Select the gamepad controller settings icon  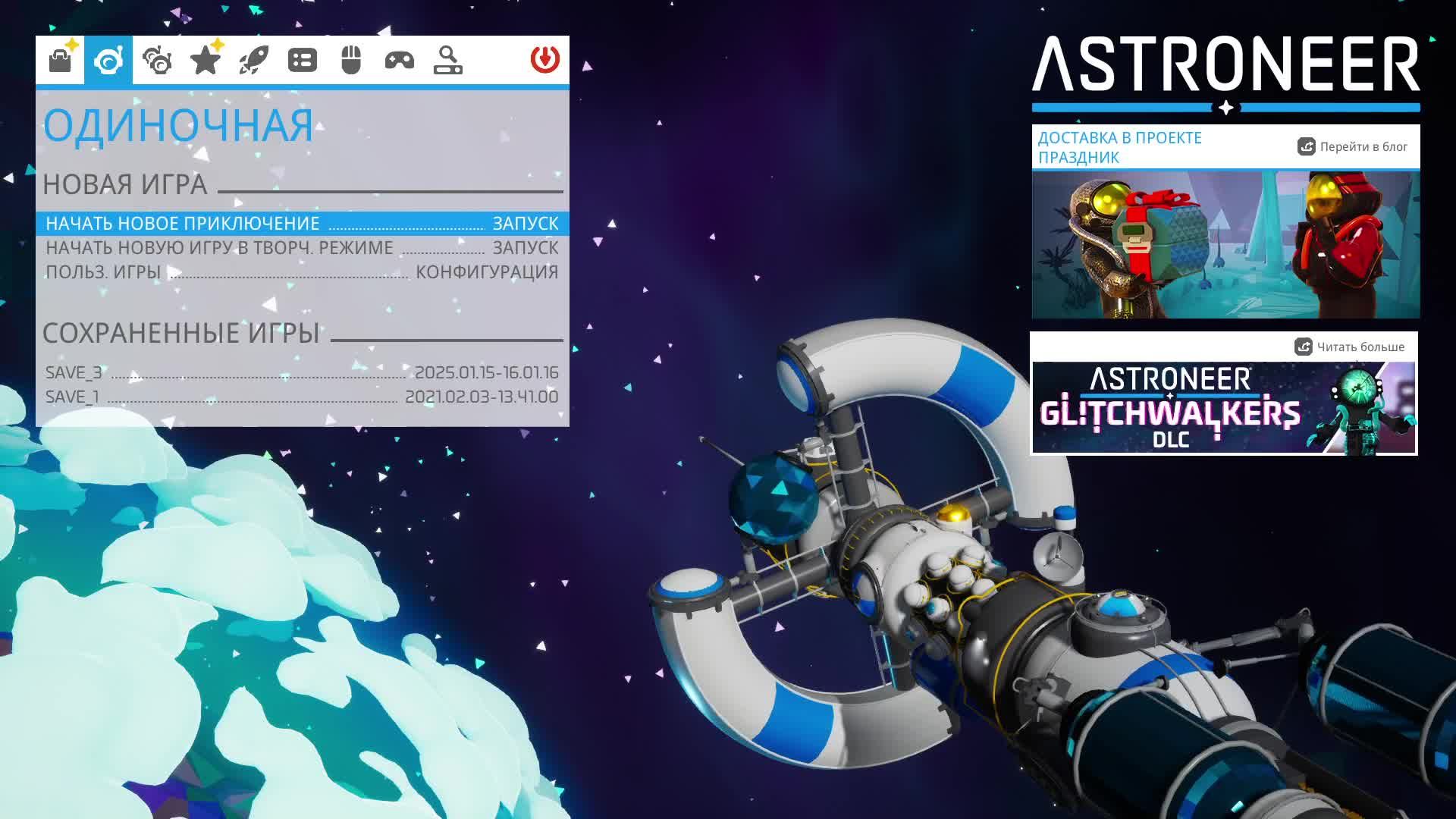click(400, 61)
